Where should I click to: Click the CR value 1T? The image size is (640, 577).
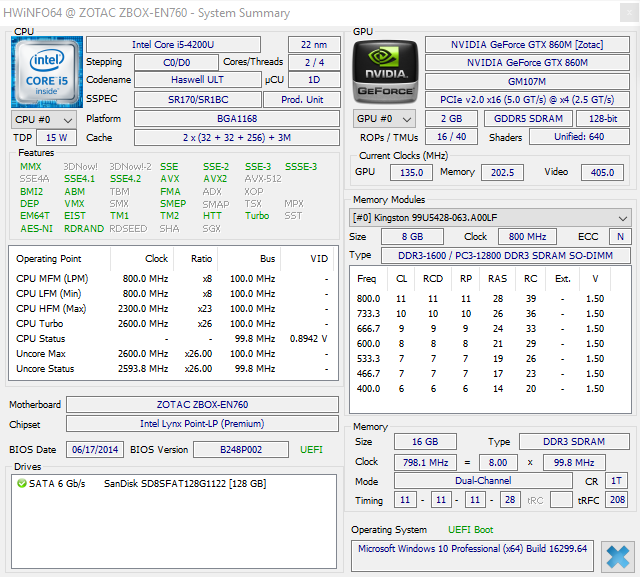616,481
